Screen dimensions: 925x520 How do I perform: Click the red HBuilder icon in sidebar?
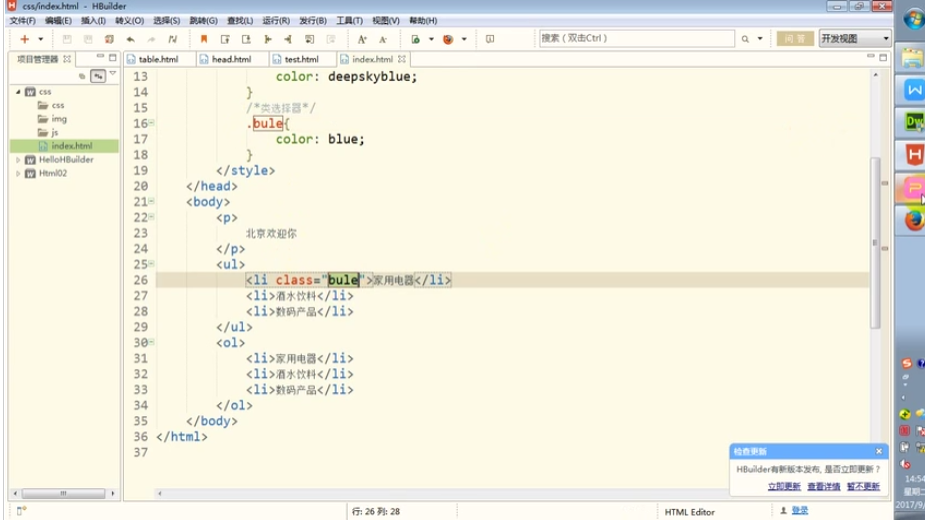[913, 154]
